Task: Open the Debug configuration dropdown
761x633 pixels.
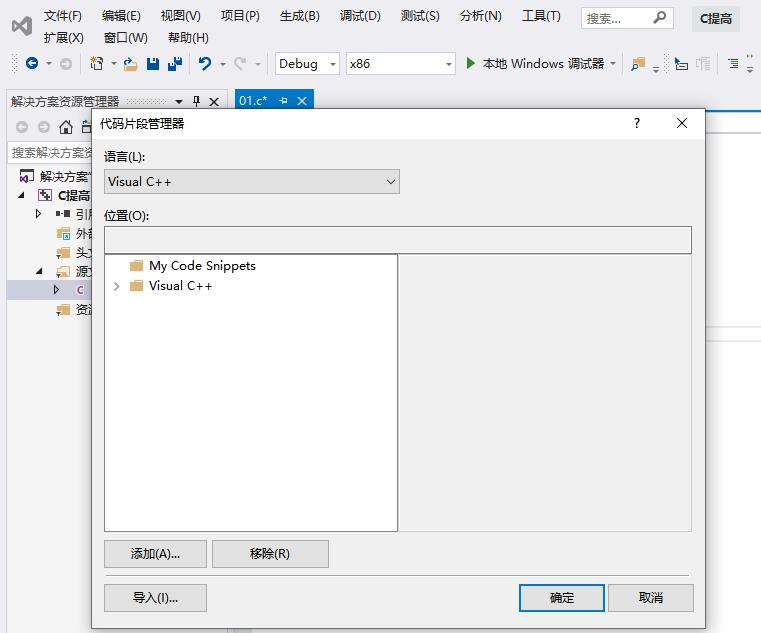Action: [307, 64]
